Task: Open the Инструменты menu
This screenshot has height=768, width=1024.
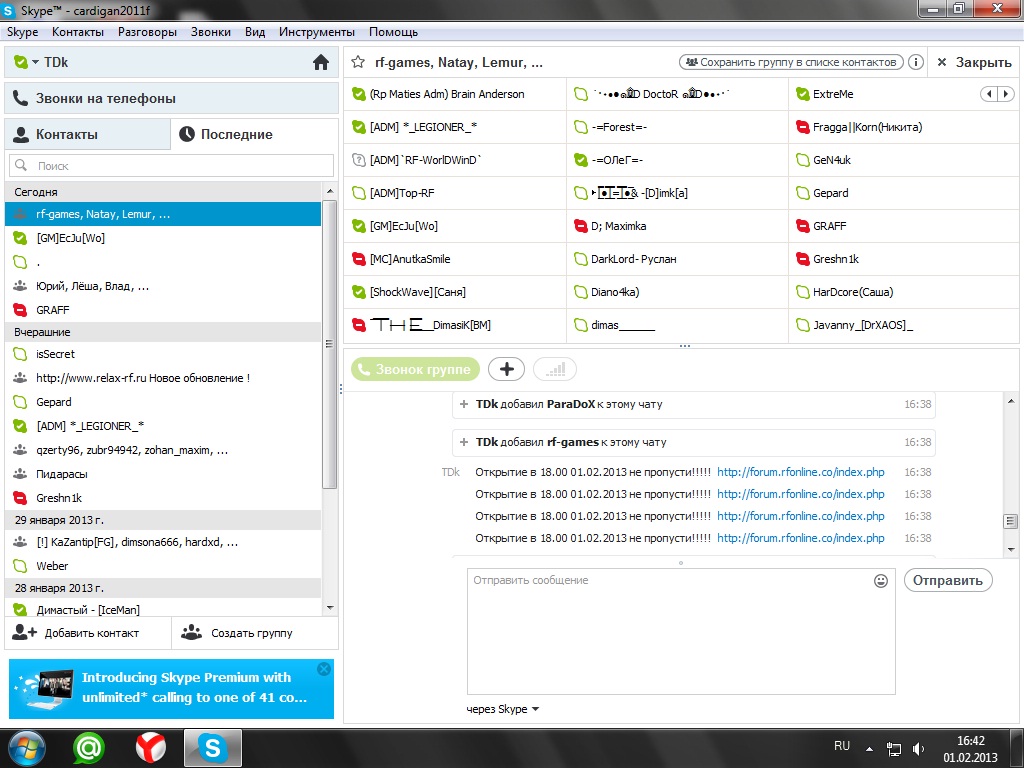Action: click(317, 32)
